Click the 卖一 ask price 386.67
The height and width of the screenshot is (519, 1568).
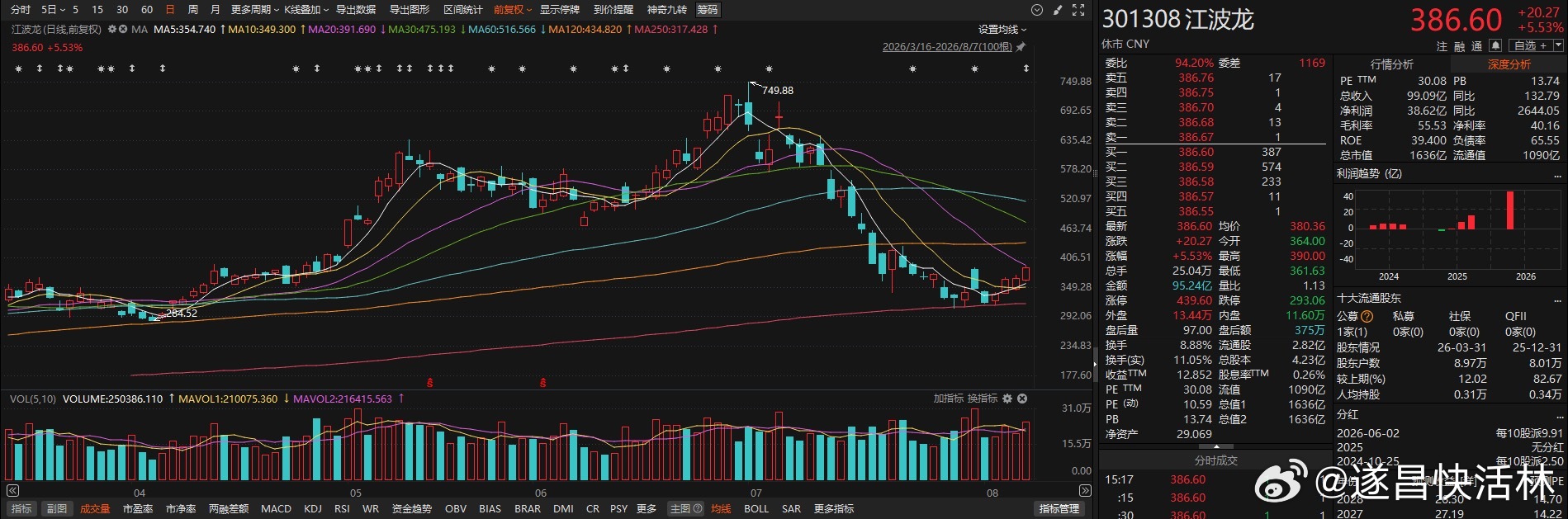1196,137
